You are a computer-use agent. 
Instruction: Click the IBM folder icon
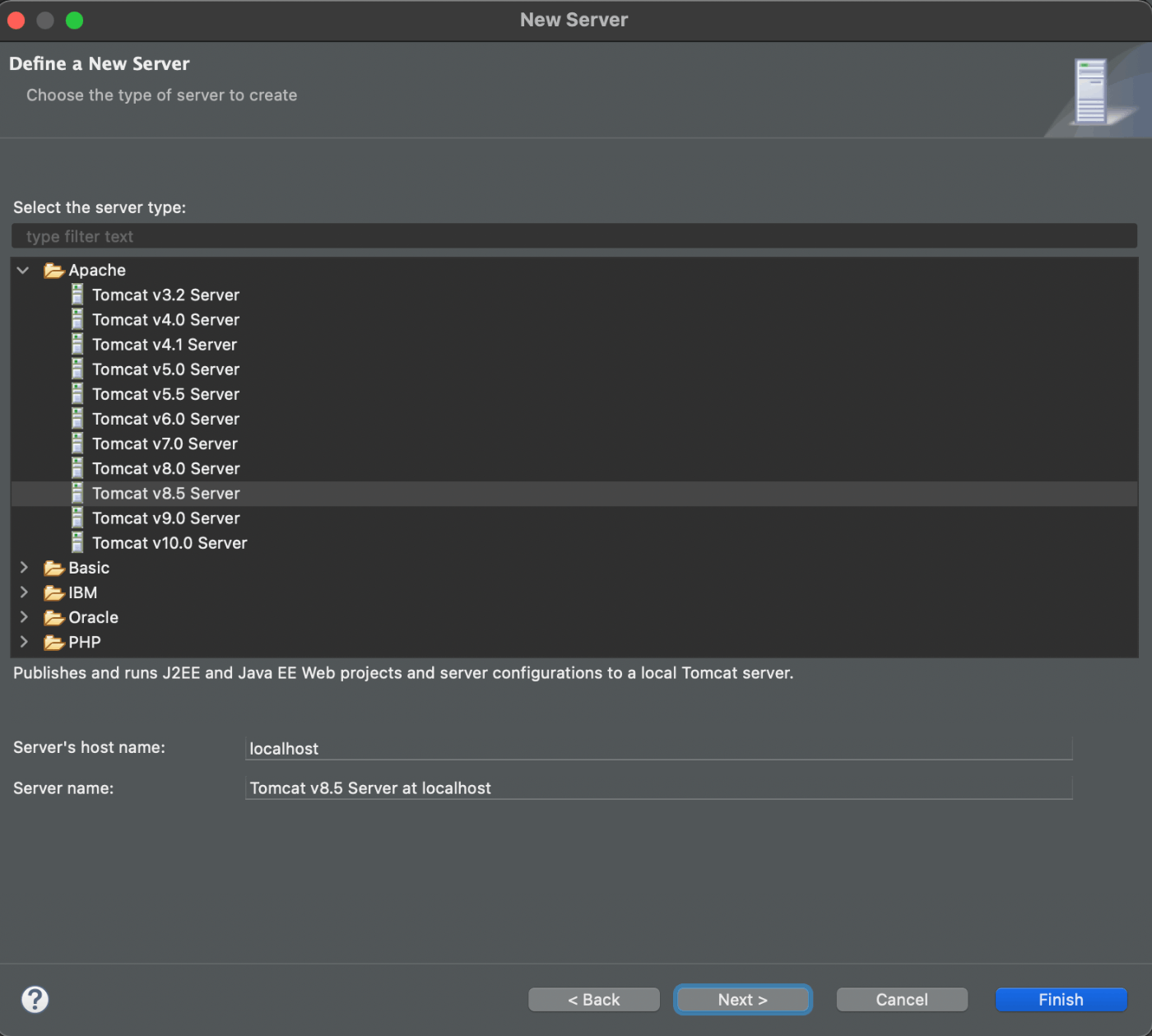pyautogui.click(x=54, y=592)
